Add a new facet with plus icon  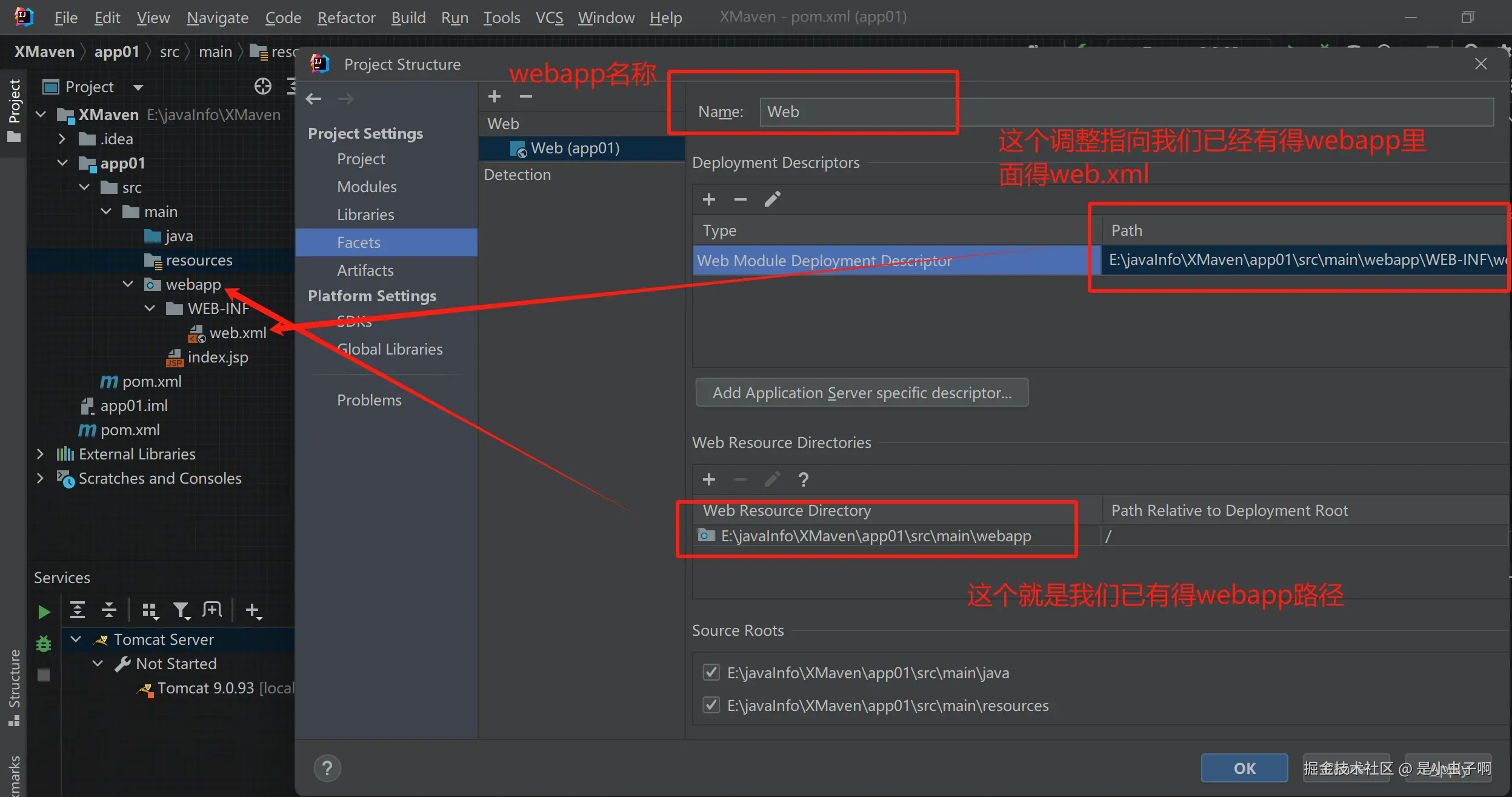point(495,97)
